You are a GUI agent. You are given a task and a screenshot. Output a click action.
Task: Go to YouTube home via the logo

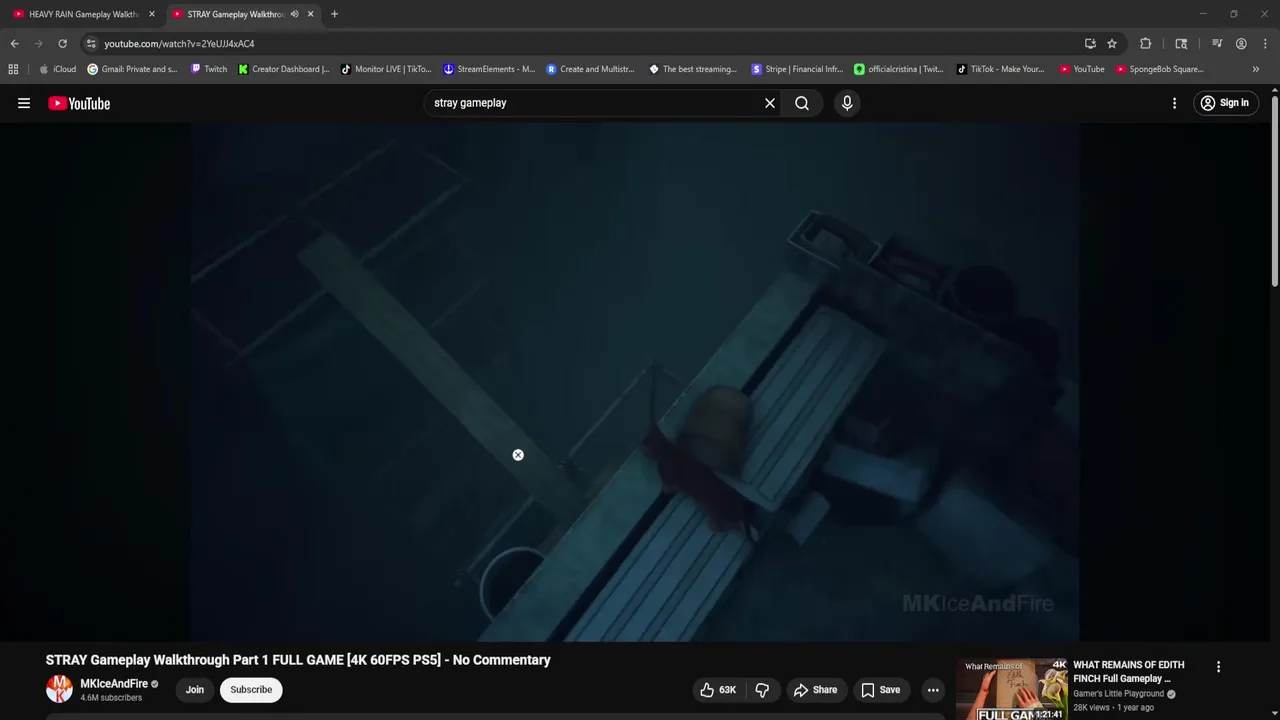pyautogui.click(x=79, y=103)
